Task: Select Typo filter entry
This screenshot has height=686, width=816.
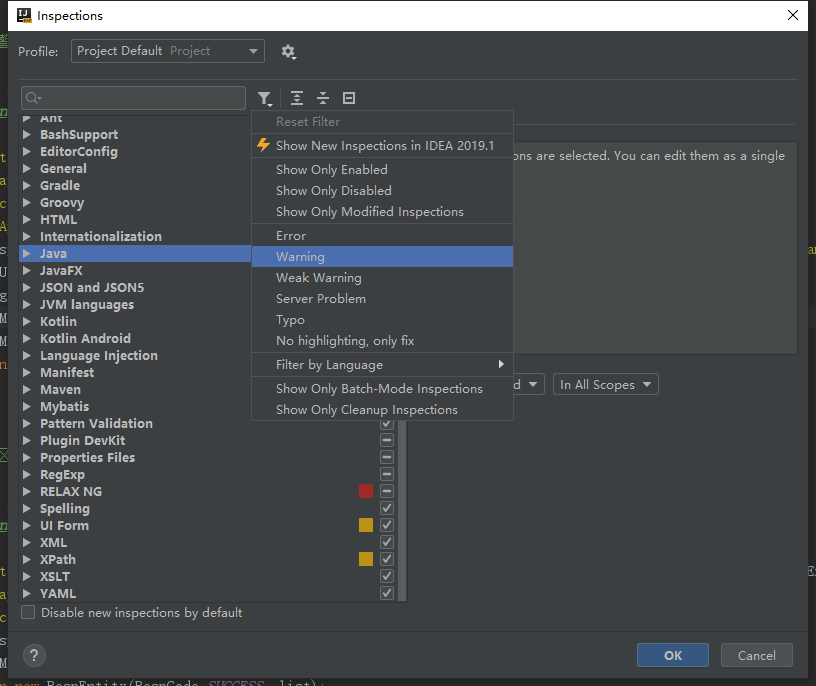Action: pyautogui.click(x=382, y=320)
